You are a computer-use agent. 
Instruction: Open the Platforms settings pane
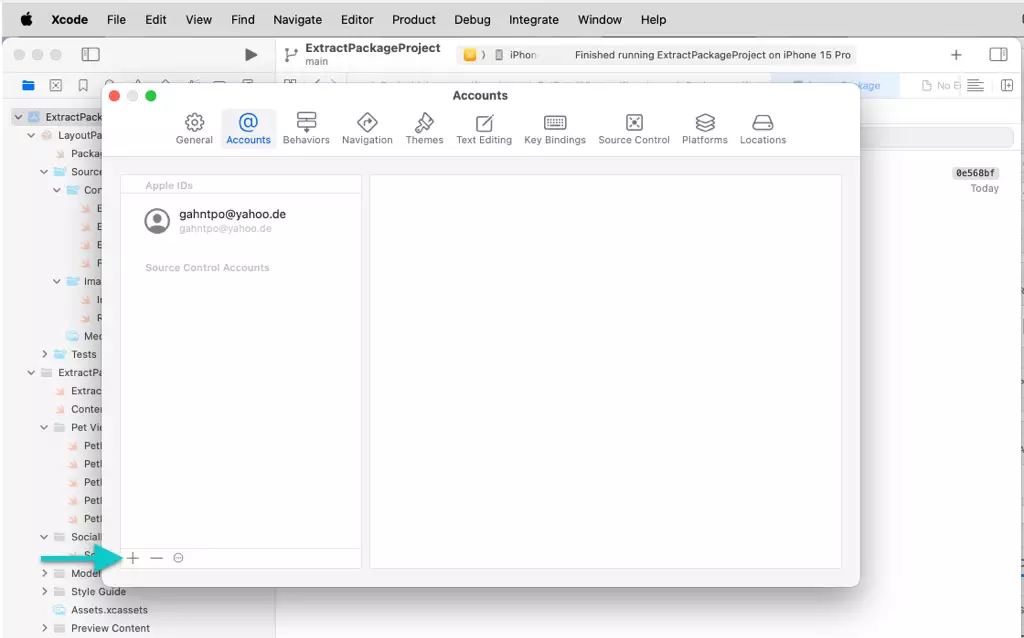pos(705,128)
